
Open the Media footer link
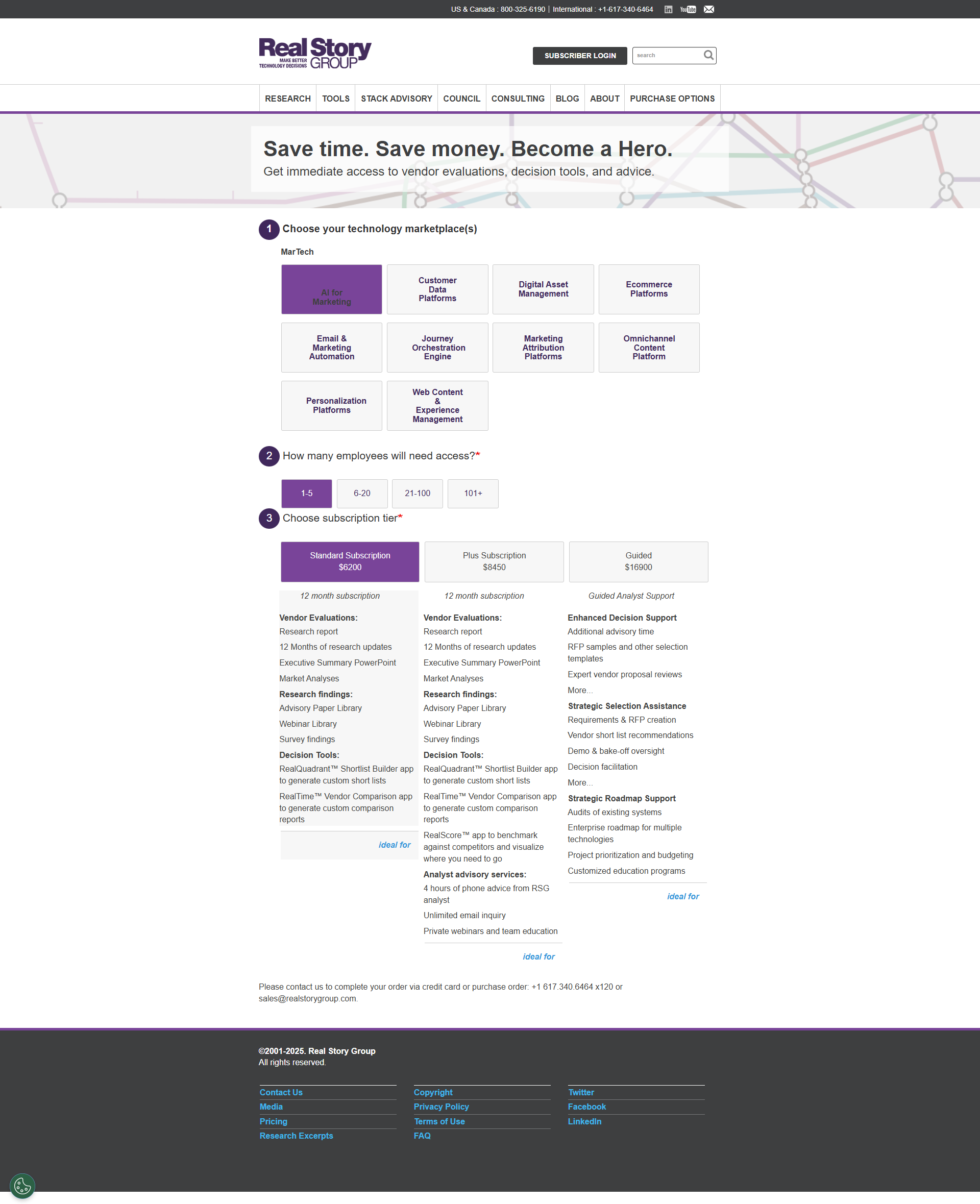[x=271, y=1108]
